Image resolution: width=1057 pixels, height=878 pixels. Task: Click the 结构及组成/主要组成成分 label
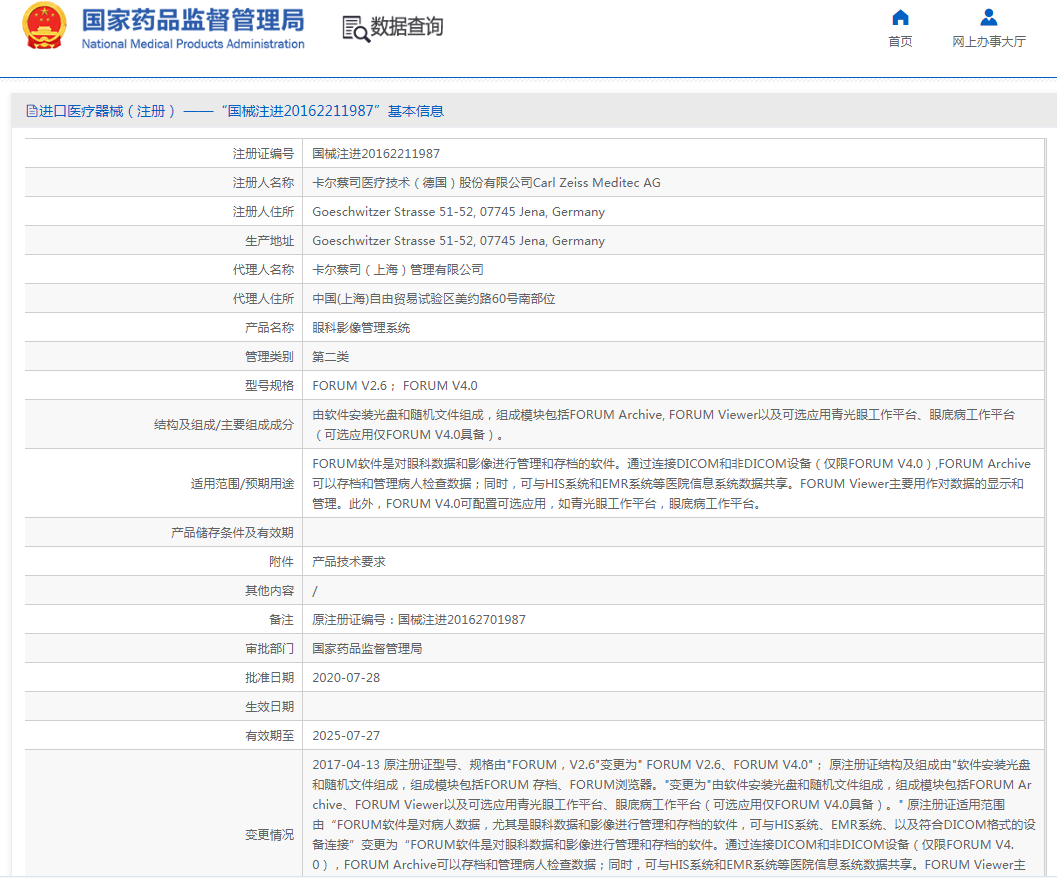point(224,425)
